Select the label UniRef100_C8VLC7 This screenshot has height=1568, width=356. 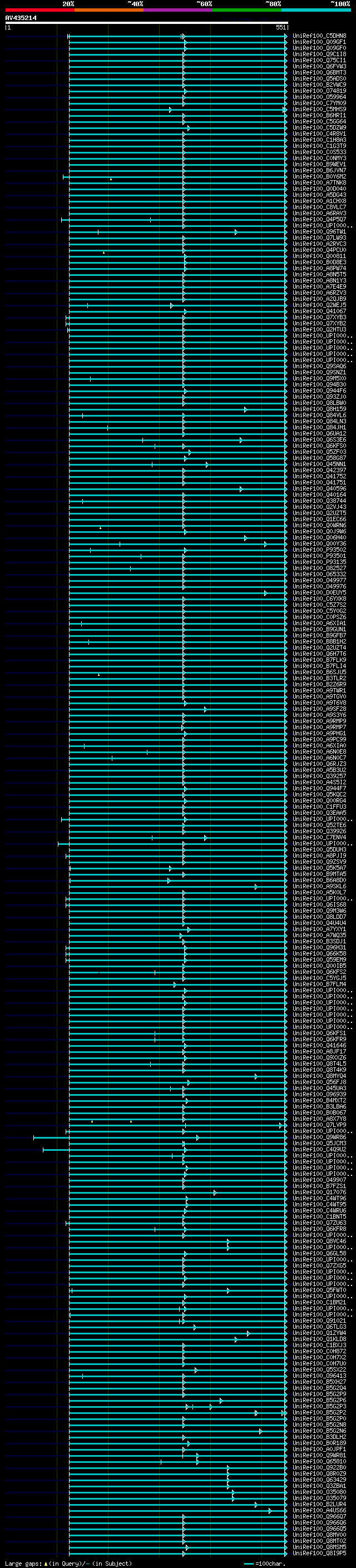[319, 207]
